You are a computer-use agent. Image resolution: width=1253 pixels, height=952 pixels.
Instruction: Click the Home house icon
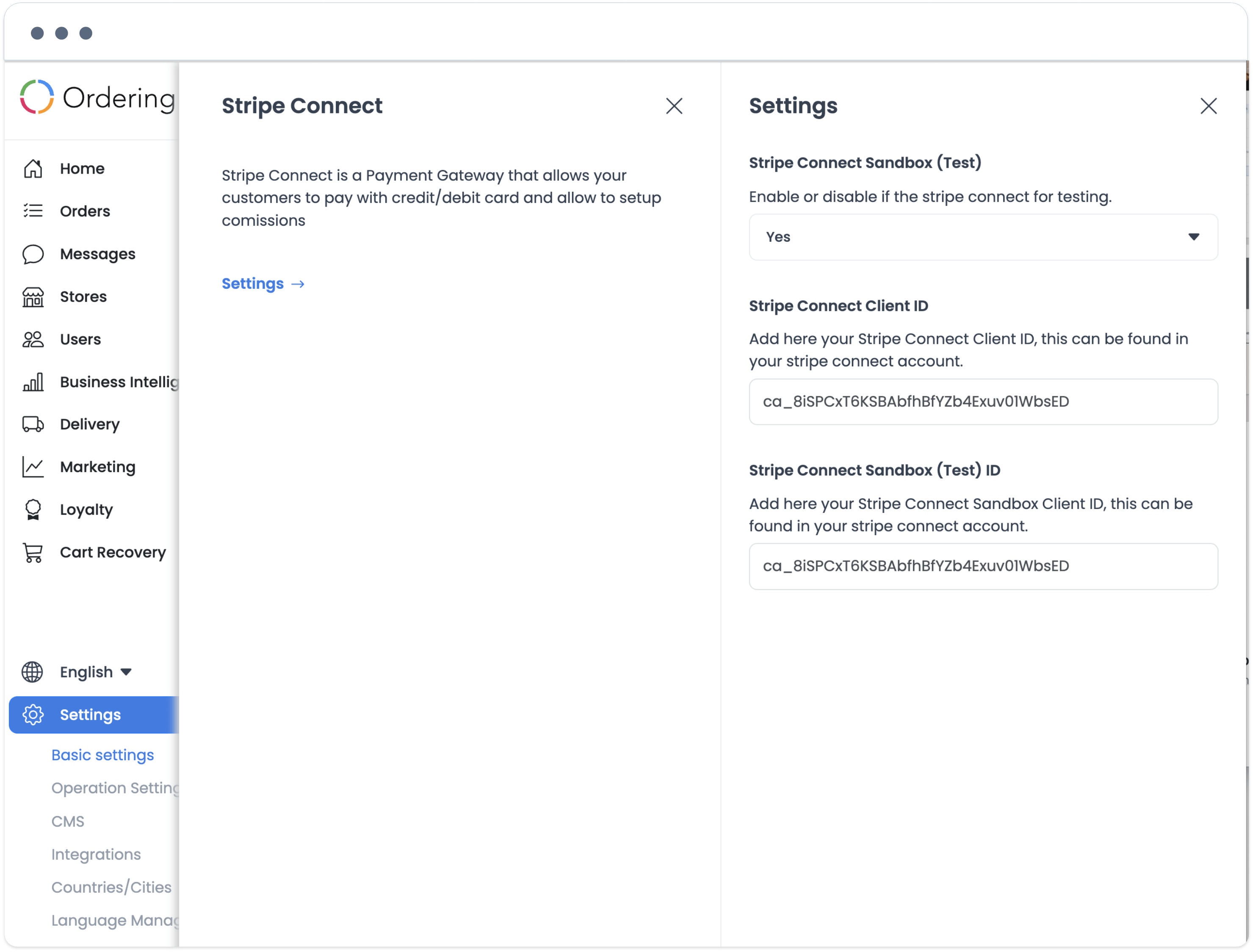(33, 168)
